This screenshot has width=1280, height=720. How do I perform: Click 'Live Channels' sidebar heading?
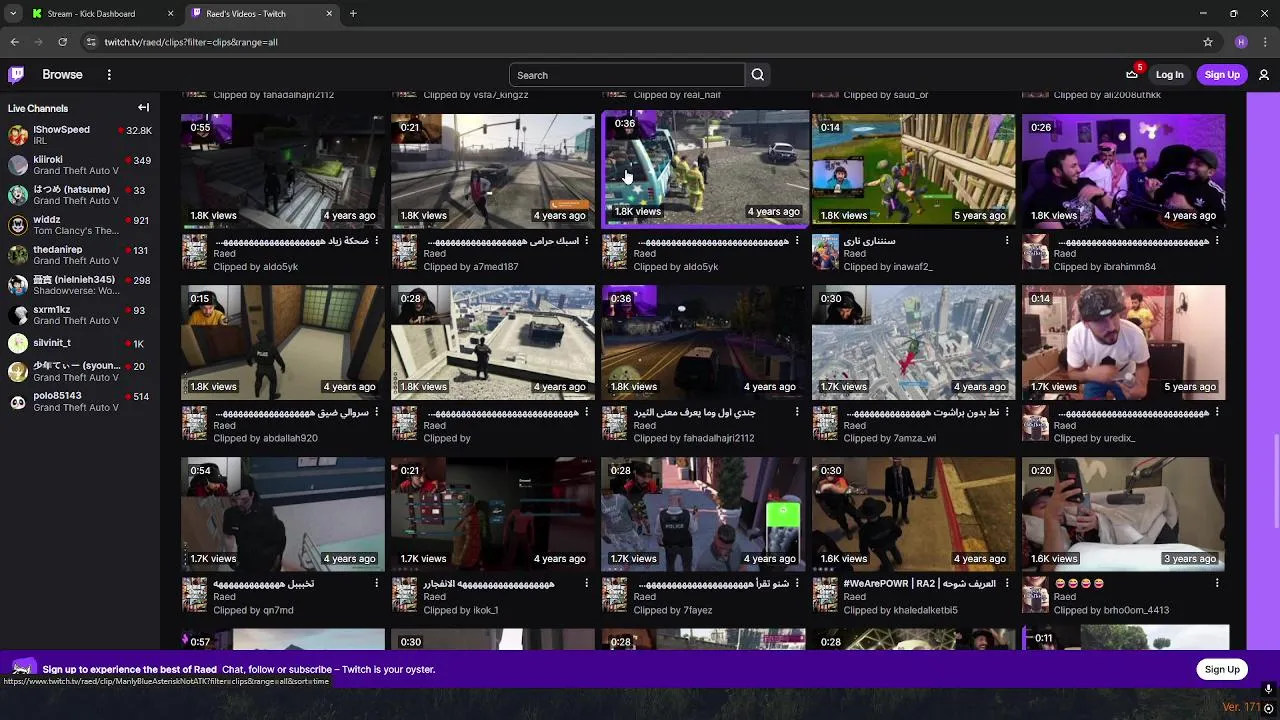tap(38, 108)
